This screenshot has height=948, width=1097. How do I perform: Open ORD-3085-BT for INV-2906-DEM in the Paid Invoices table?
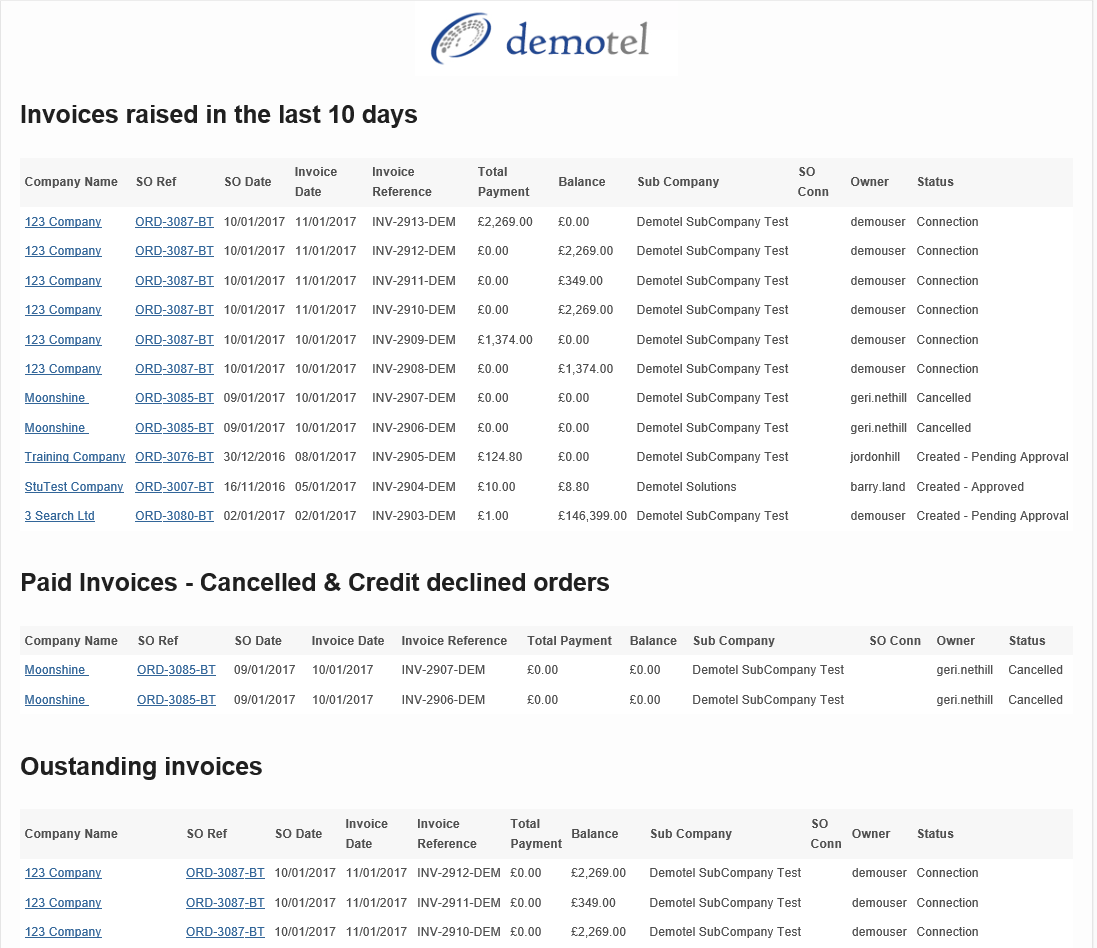click(176, 700)
